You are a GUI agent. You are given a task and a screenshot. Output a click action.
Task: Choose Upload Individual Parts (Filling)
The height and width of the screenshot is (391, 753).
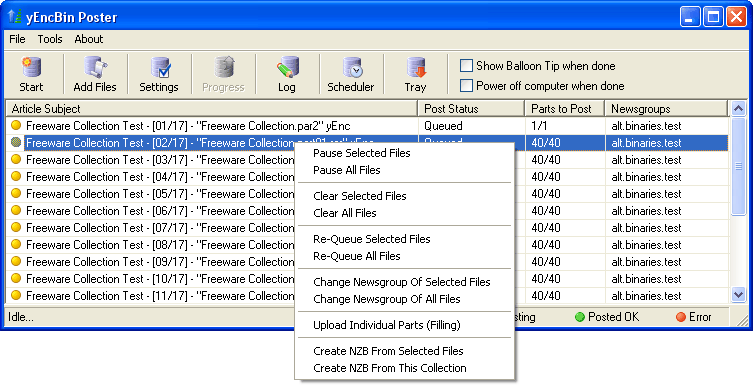pos(404,325)
